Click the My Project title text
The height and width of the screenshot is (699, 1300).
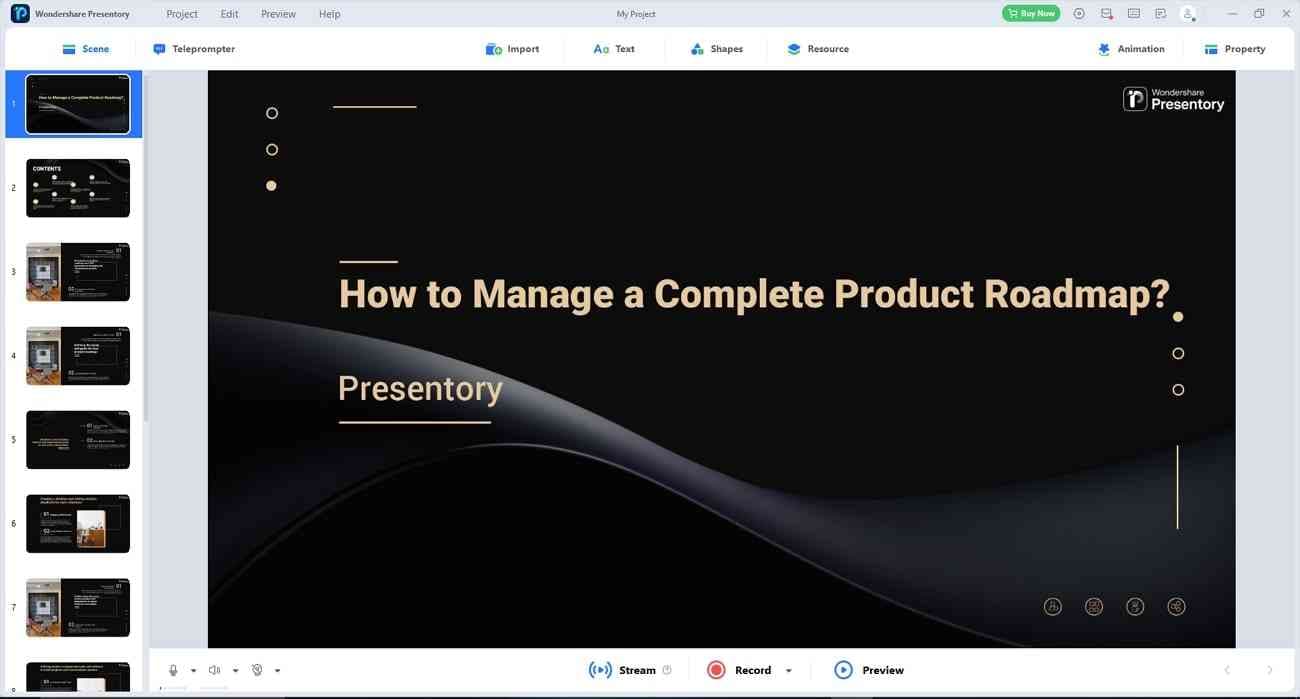(x=636, y=14)
